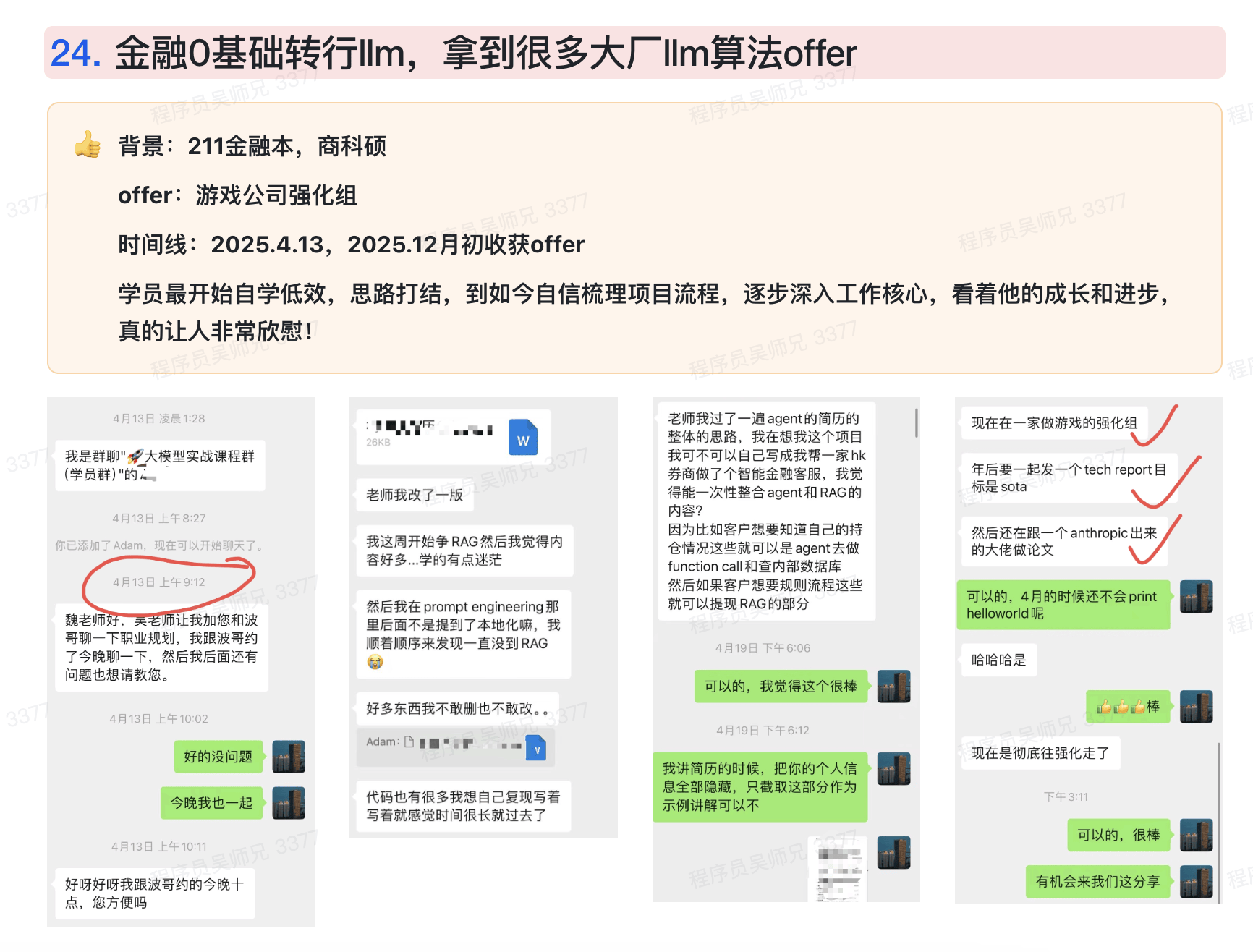Click the avatar next to 好的没问题
Image resolution: width=1253 pixels, height=952 pixels.
pos(289,757)
